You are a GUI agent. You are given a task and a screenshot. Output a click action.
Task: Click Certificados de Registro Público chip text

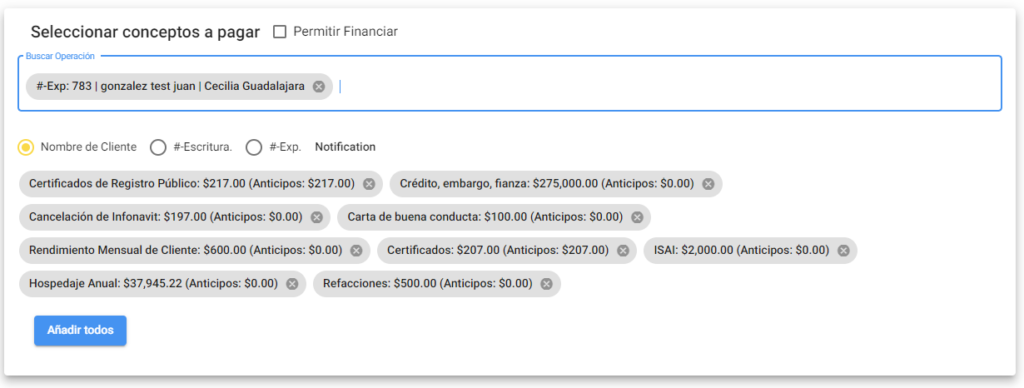(x=192, y=184)
